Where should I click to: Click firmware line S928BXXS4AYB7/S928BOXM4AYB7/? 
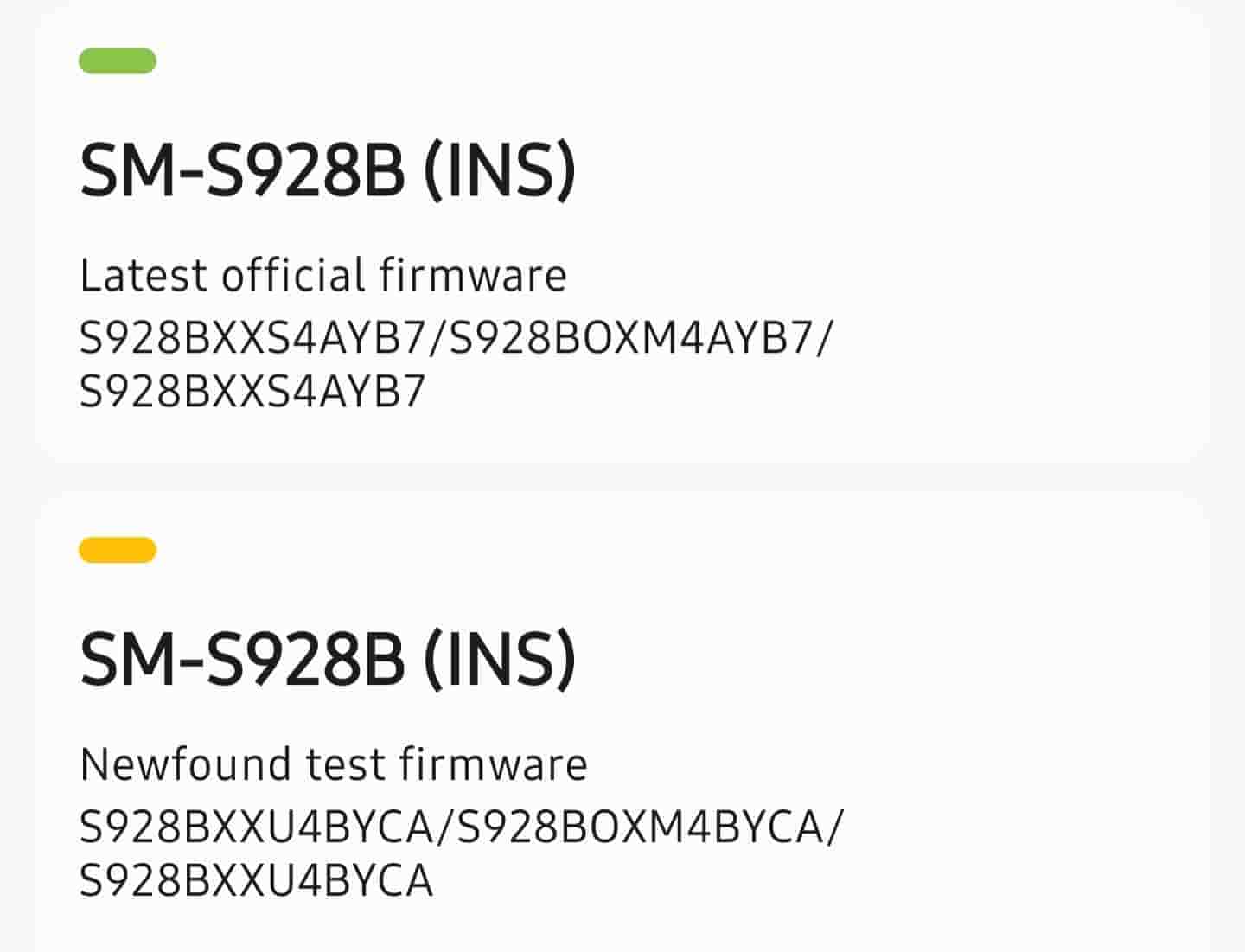pyautogui.click(x=455, y=338)
